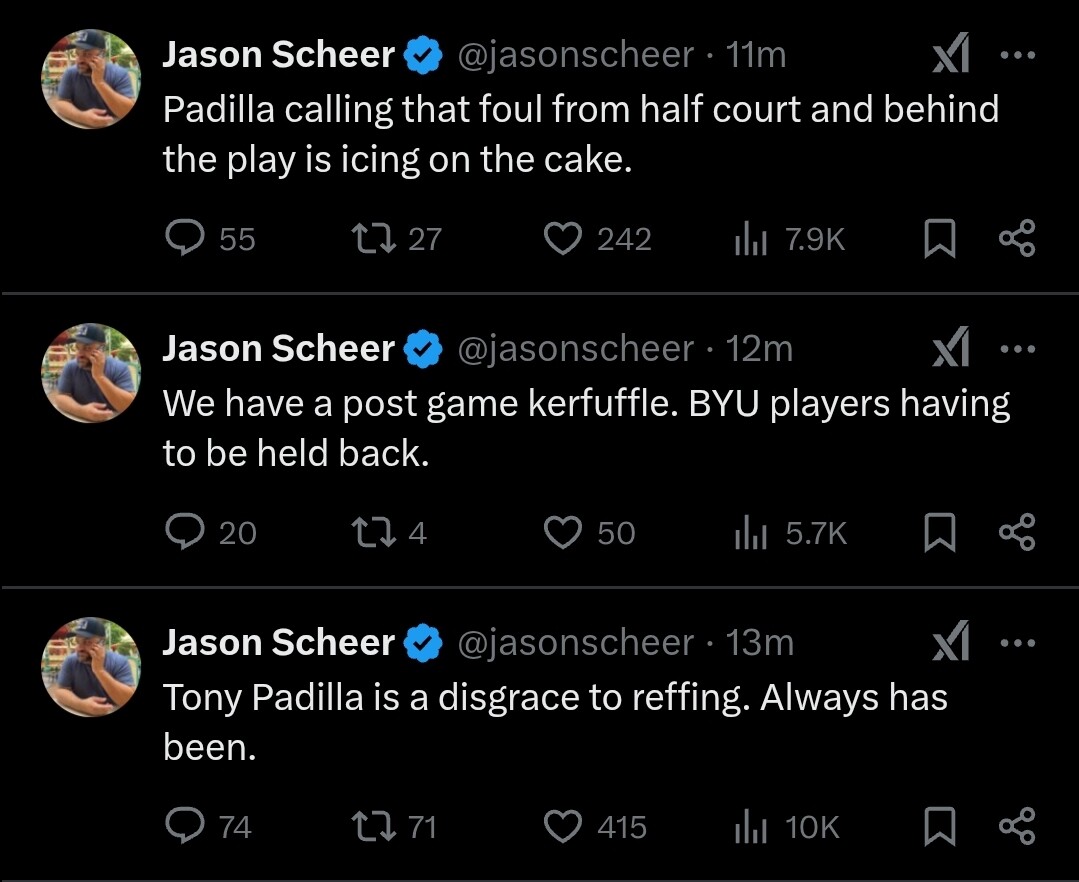Bookmark the icing on the cake tweet

point(939,238)
